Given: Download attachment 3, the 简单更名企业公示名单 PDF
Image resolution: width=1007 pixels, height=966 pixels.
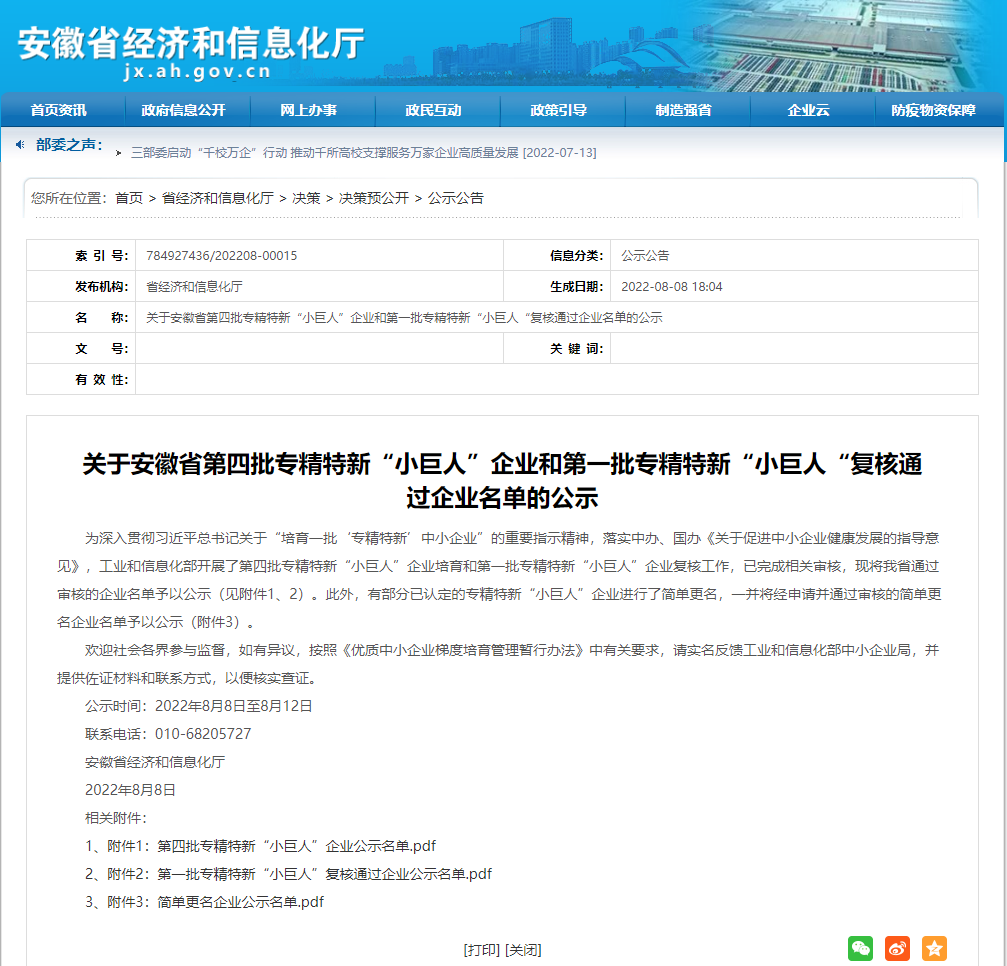Looking at the screenshot, I should click(240, 902).
